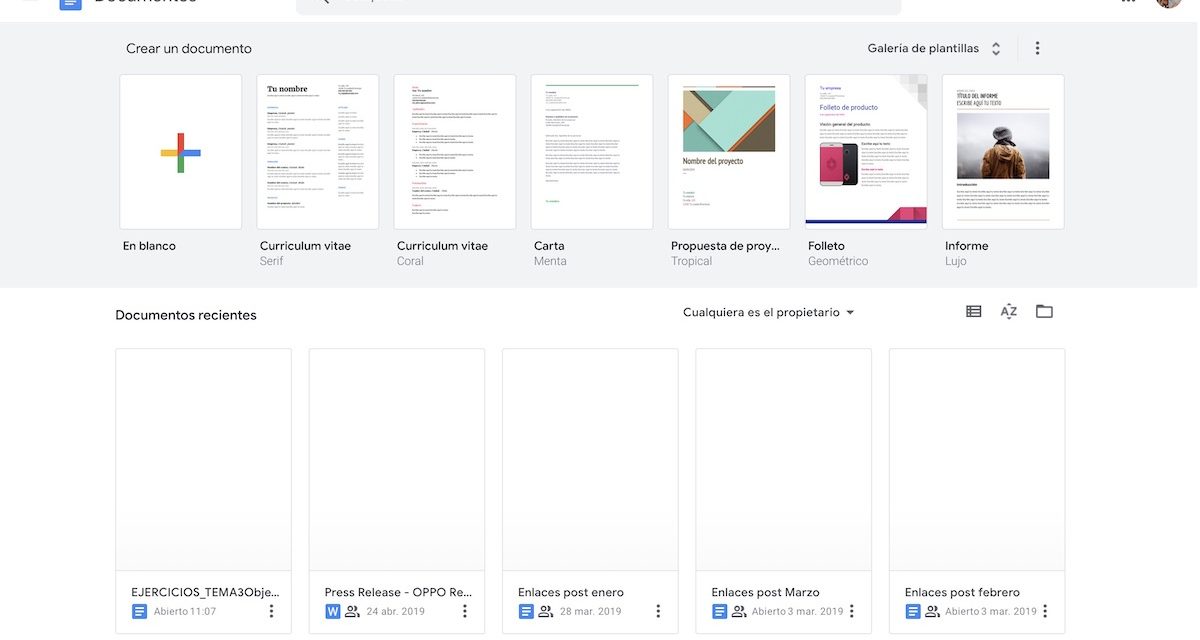Pick the Folleto Geométrico template
The height and width of the screenshot is (640, 1200).
point(865,152)
